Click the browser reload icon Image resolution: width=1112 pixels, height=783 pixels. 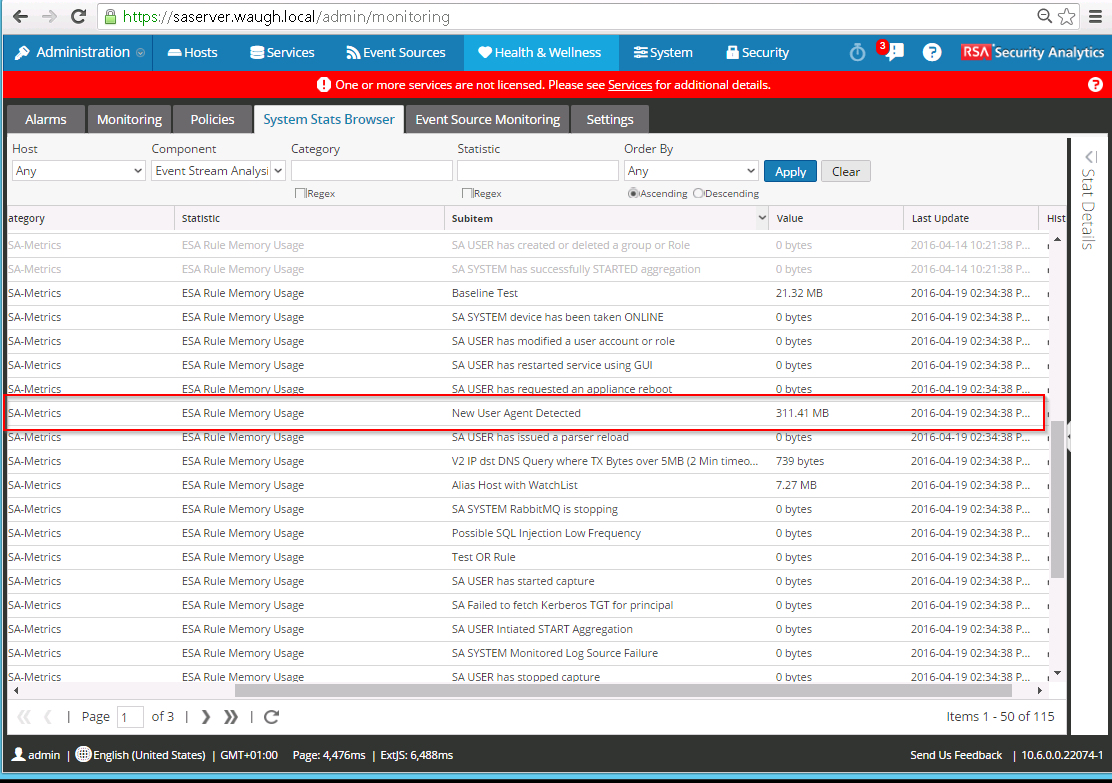pyautogui.click(x=78, y=17)
